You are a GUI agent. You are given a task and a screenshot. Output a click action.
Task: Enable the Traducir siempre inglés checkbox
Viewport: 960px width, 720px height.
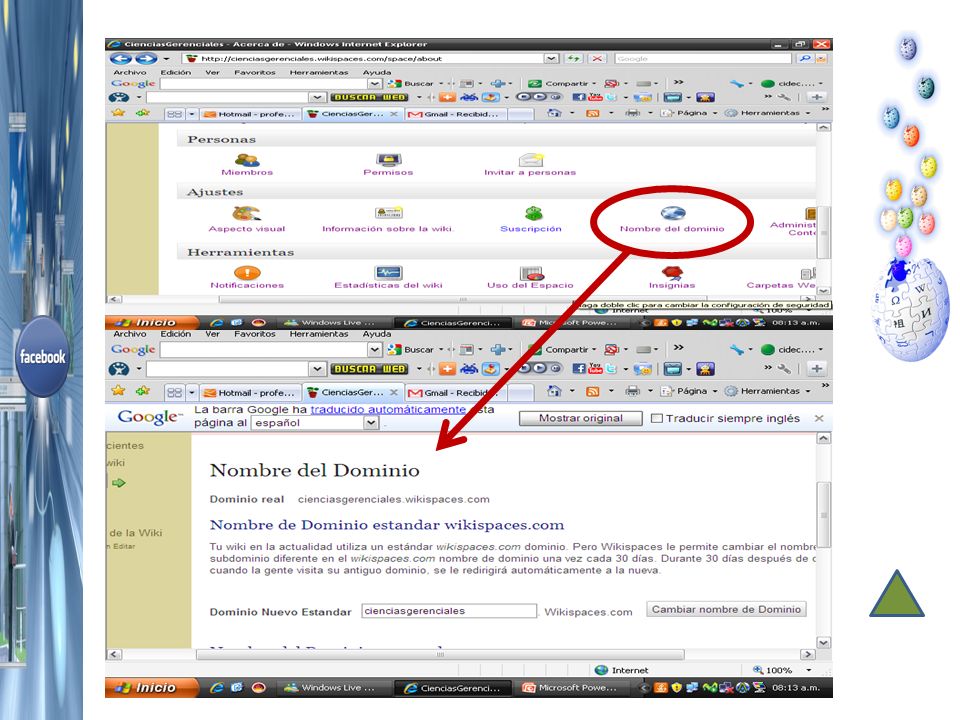tap(657, 418)
